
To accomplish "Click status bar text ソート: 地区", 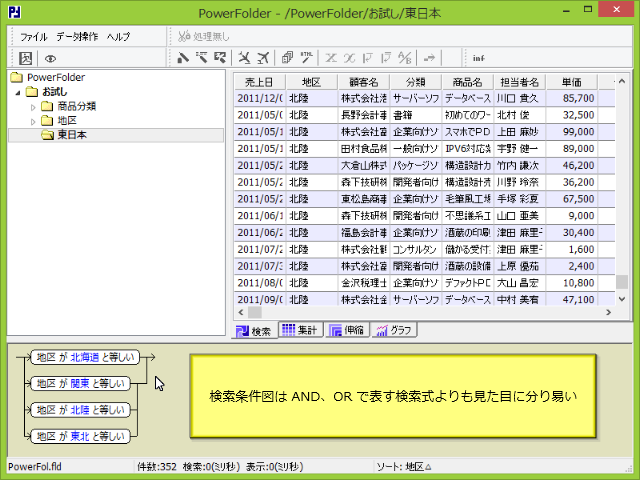I will 404,467.
